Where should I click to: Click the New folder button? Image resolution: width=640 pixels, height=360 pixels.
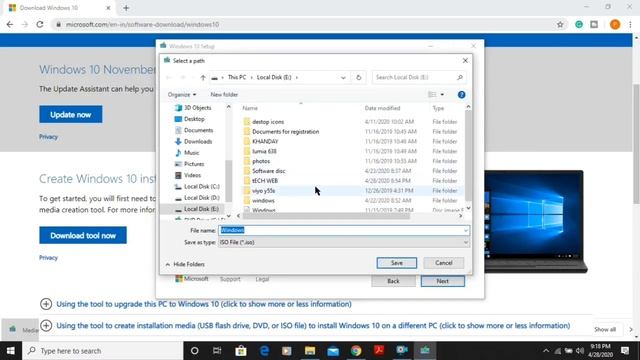tap(224, 95)
